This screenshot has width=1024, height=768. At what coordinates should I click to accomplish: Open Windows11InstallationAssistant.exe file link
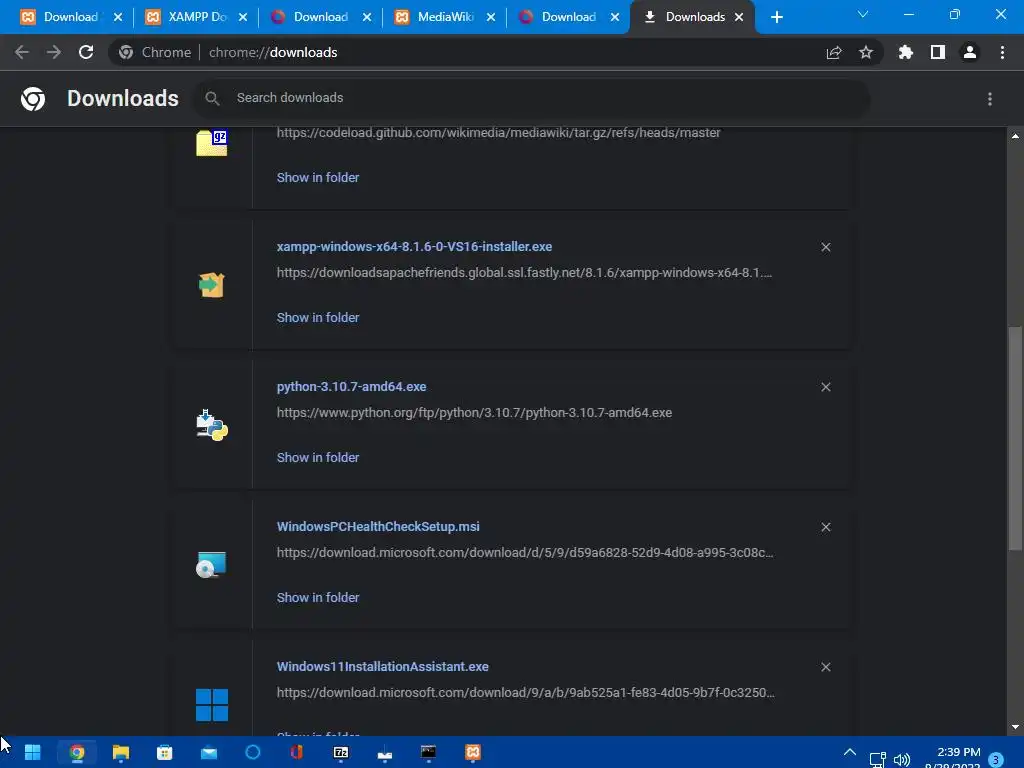383,667
